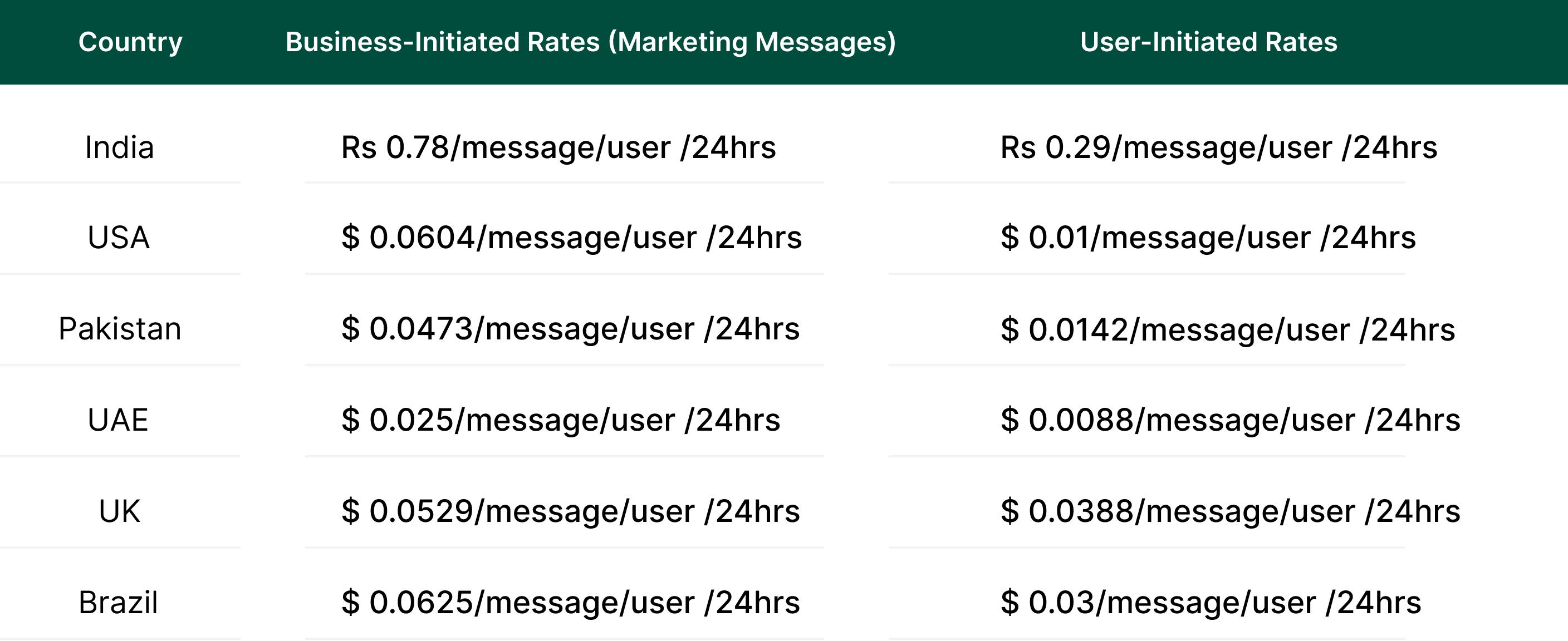Click the UK country cell
The image size is (1568, 641).
119,511
